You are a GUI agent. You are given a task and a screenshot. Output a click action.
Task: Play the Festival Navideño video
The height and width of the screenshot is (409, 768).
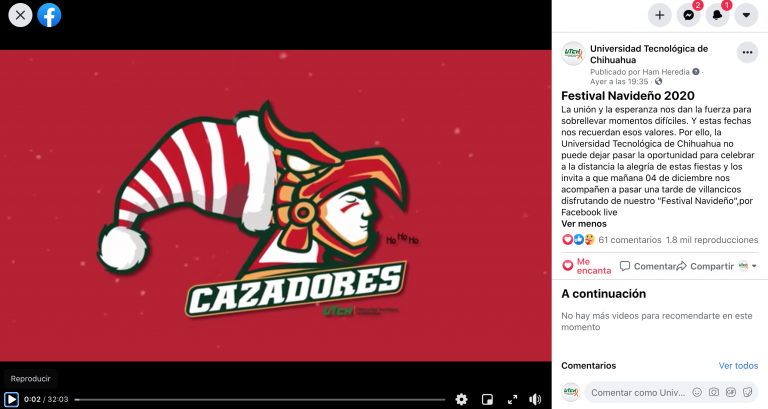coord(11,399)
